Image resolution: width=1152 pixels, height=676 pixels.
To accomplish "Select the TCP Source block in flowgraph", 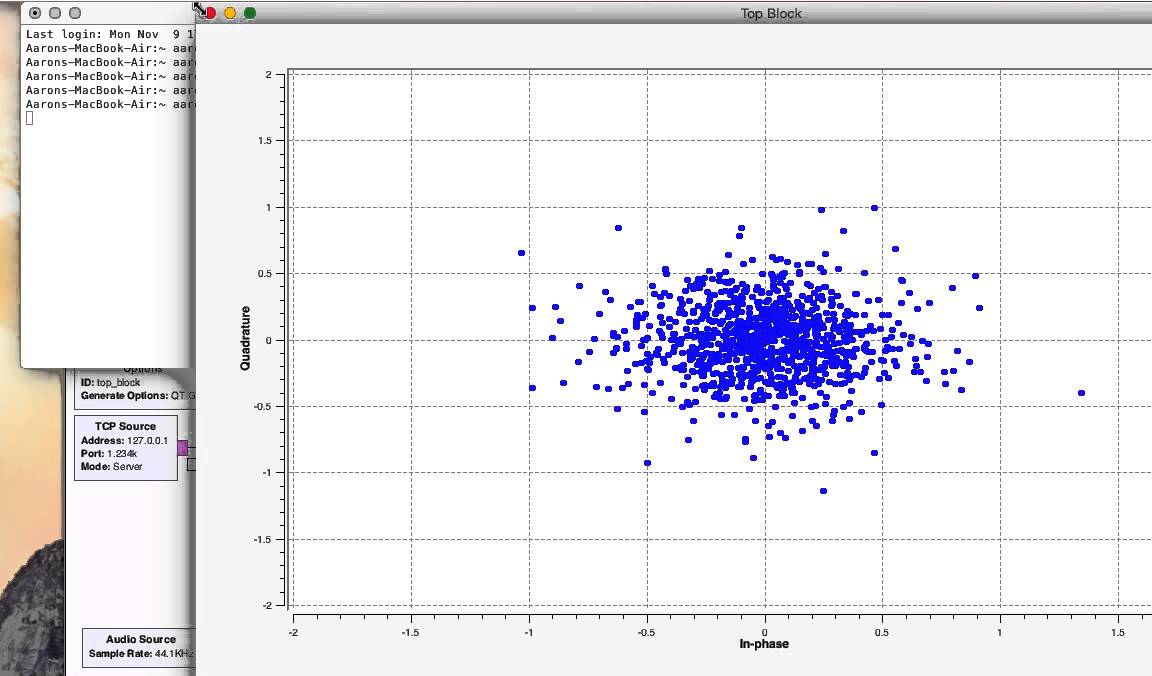I will tap(126, 448).
